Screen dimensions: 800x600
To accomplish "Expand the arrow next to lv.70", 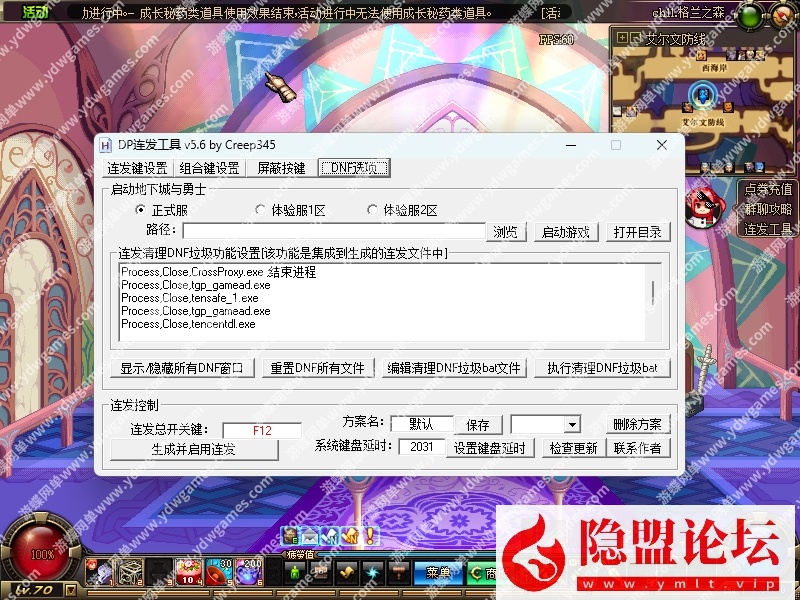I will [x=70, y=591].
